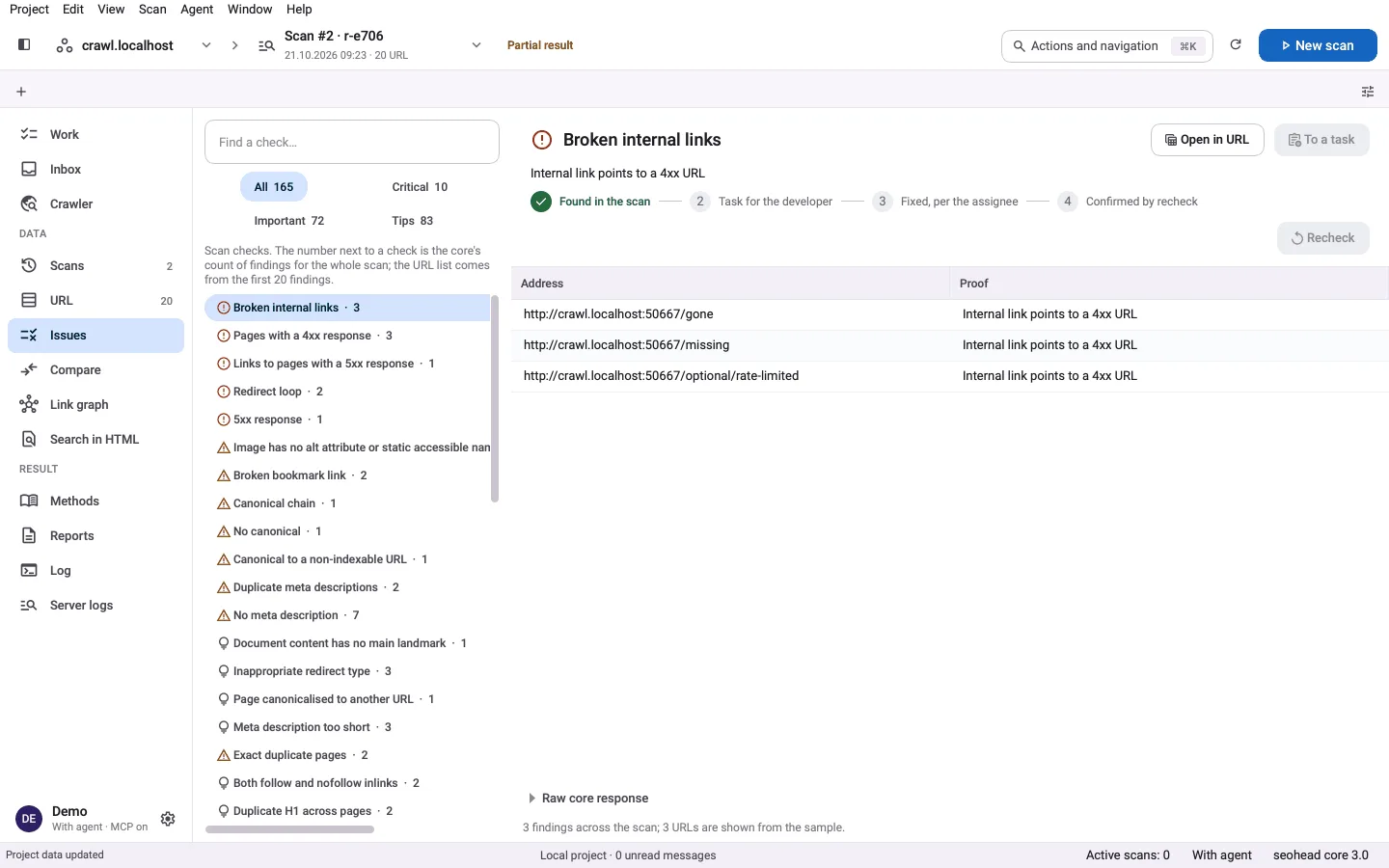Filter checks by Critical 10

pyautogui.click(x=420, y=187)
